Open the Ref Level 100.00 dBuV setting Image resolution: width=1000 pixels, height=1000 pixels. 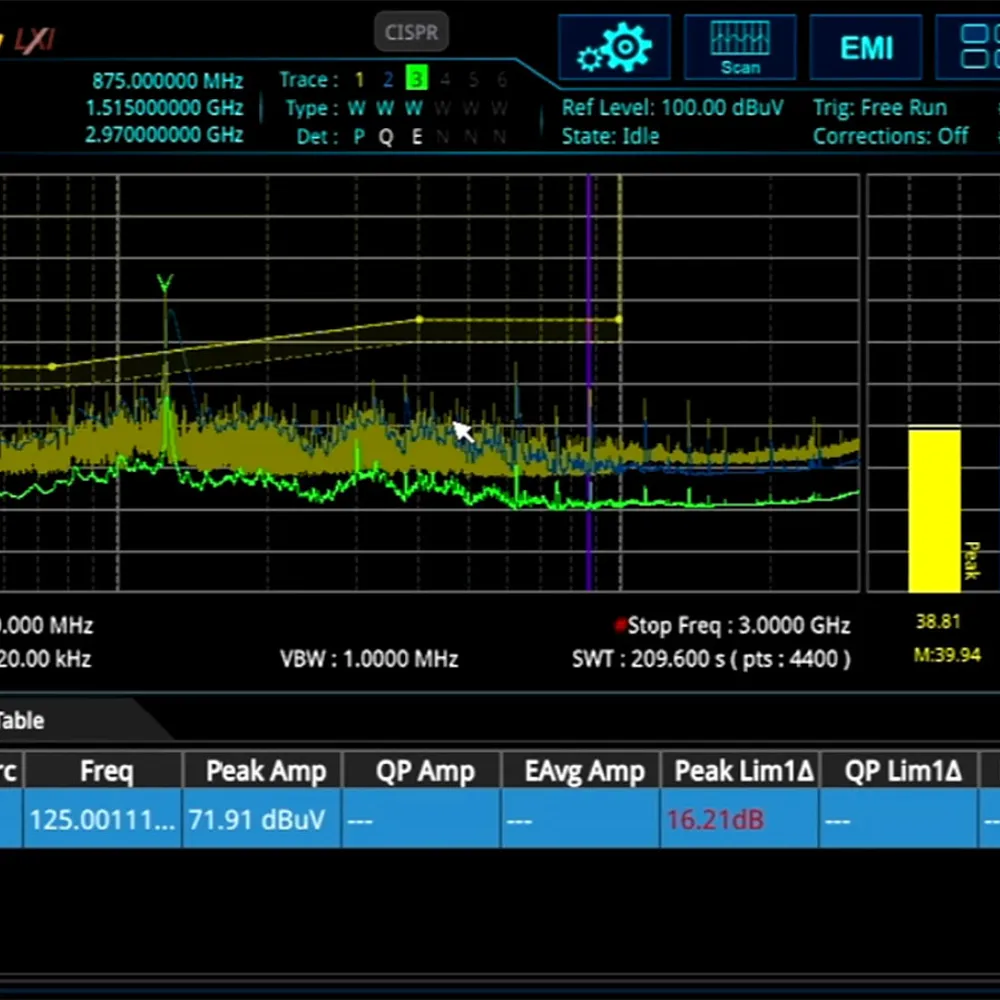672,108
